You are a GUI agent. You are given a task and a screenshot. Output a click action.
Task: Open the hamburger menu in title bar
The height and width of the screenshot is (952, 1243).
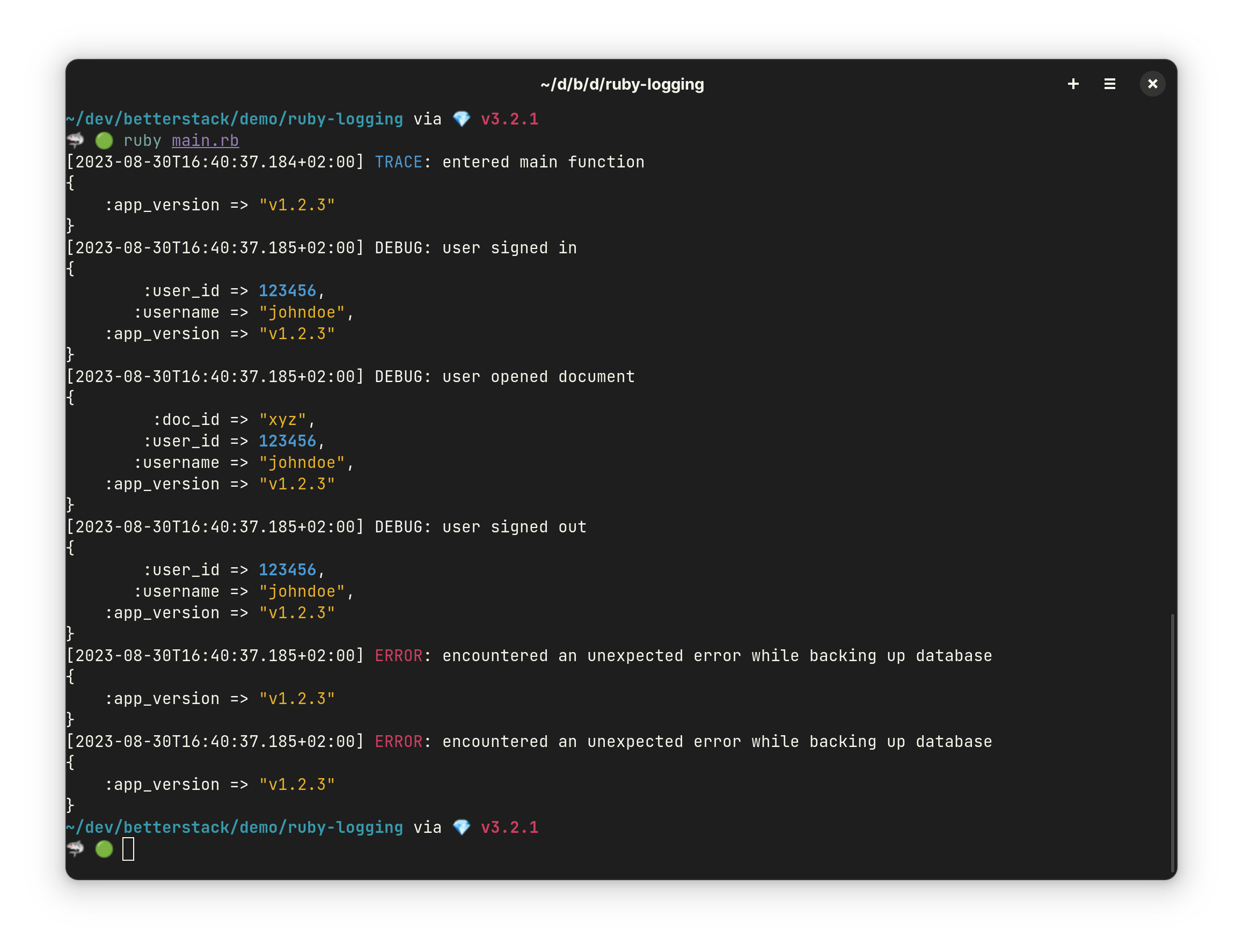pyautogui.click(x=1109, y=84)
